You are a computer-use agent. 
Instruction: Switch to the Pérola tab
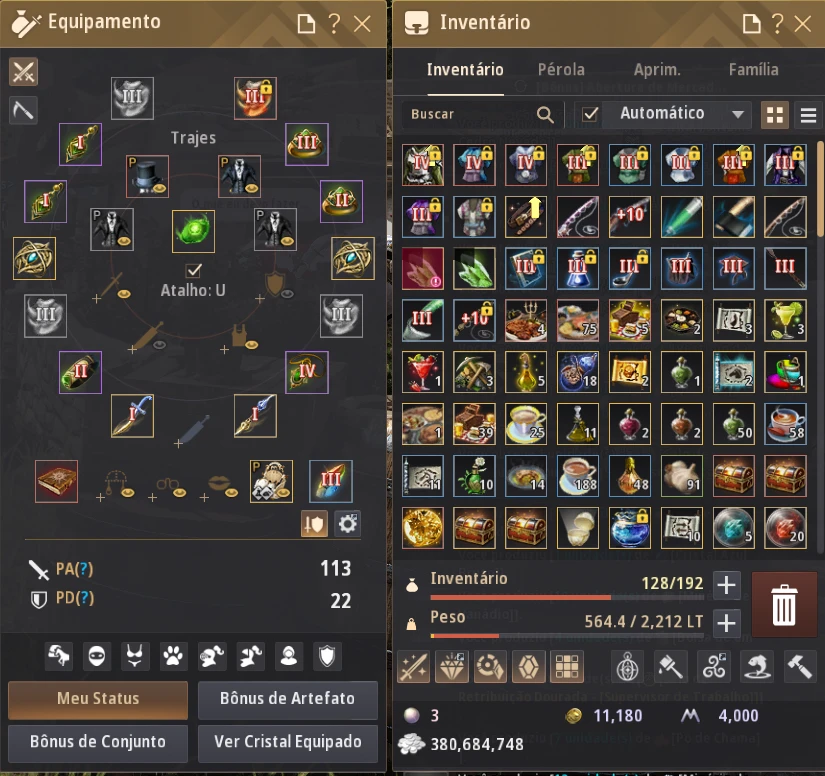[561, 69]
